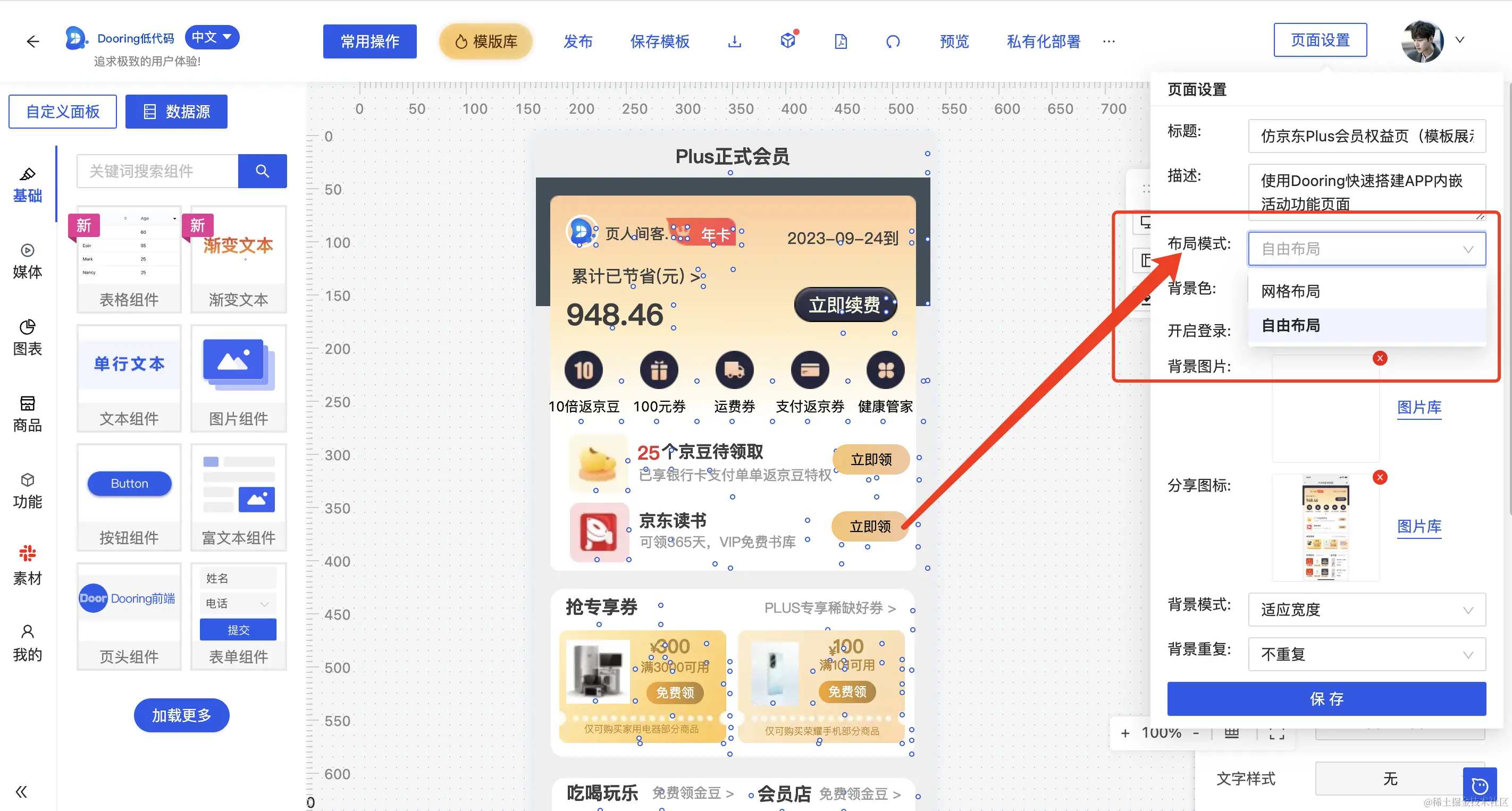Click the fullscreen bracket icon in zoom bar

(x=1276, y=733)
